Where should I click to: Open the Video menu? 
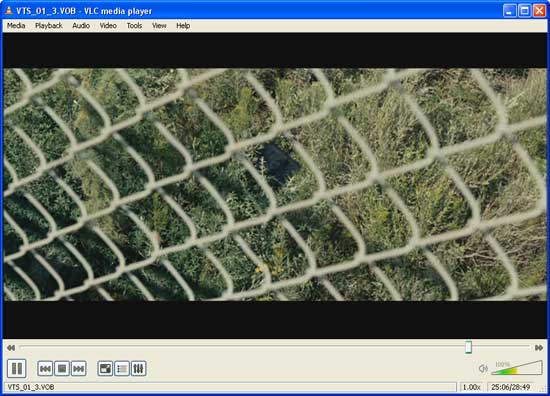point(108,26)
